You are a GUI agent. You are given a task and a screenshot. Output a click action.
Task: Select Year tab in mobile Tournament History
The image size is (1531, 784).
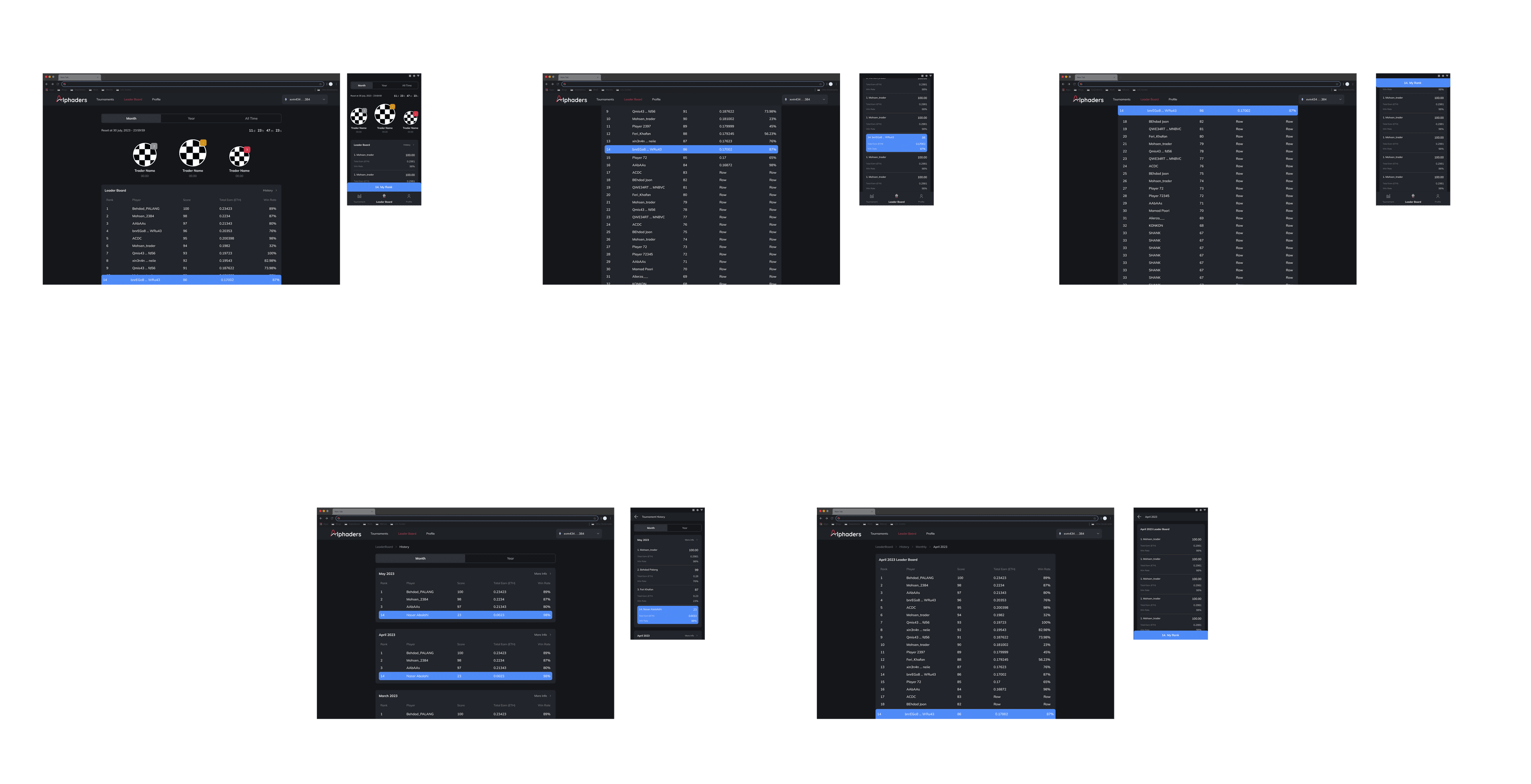[x=685, y=528]
